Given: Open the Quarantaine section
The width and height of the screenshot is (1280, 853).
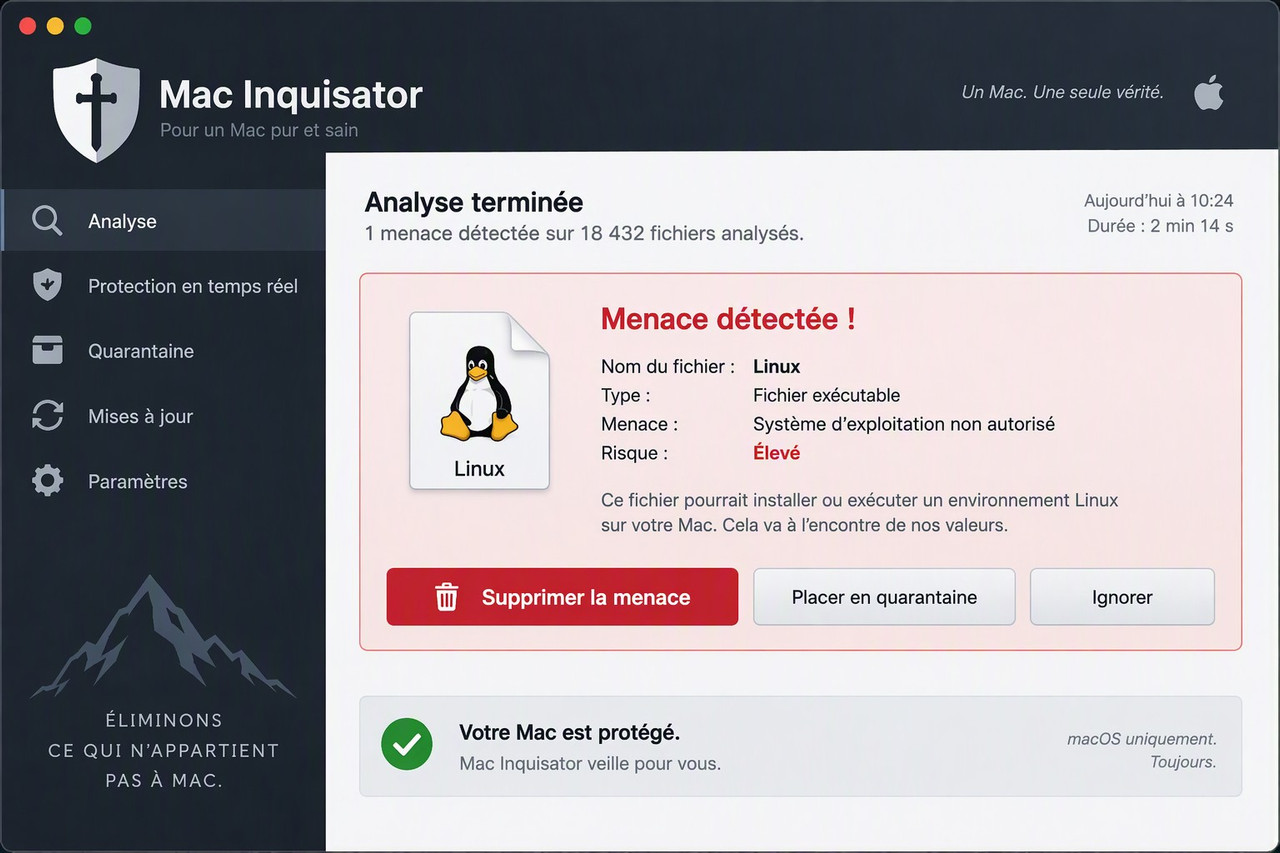Looking at the screenshot, I should coord(163,351).
